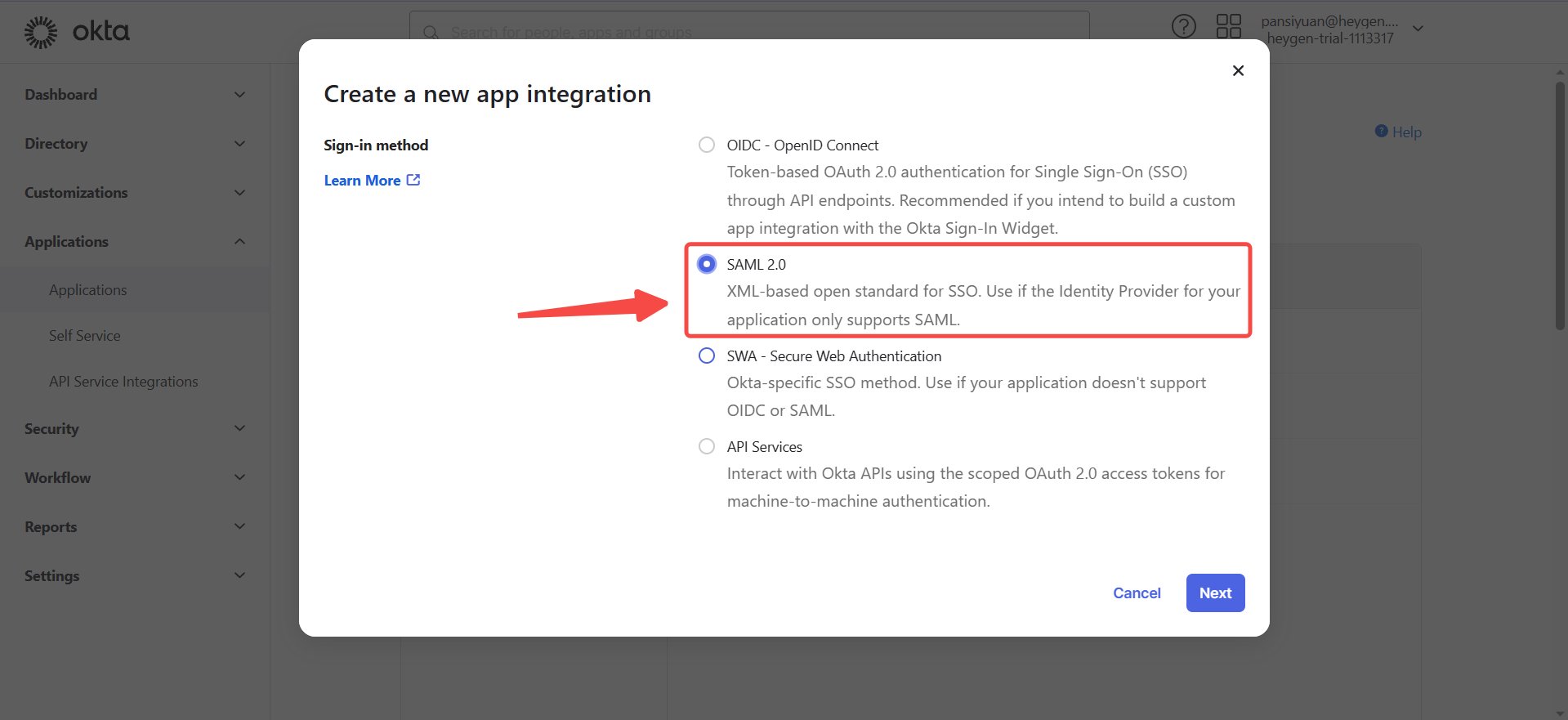Expand the Customizations menu chevron
The width and height of the screenshot is (1568, 720).
239,193
